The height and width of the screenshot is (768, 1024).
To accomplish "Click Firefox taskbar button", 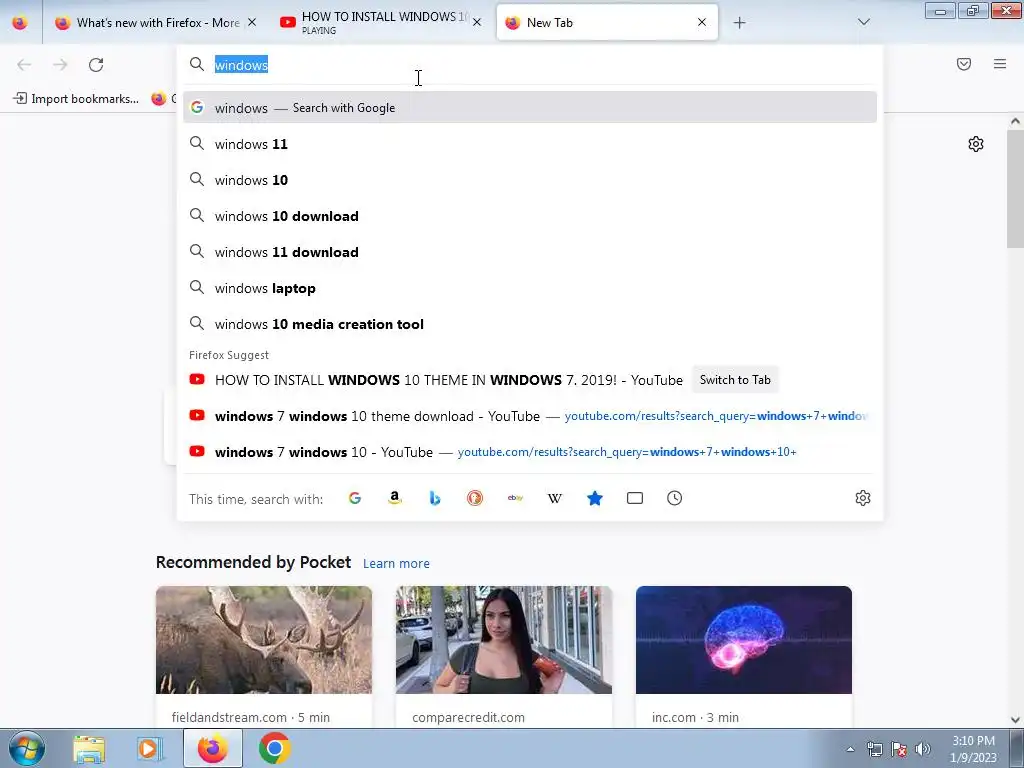I will [x=213, y=748].
